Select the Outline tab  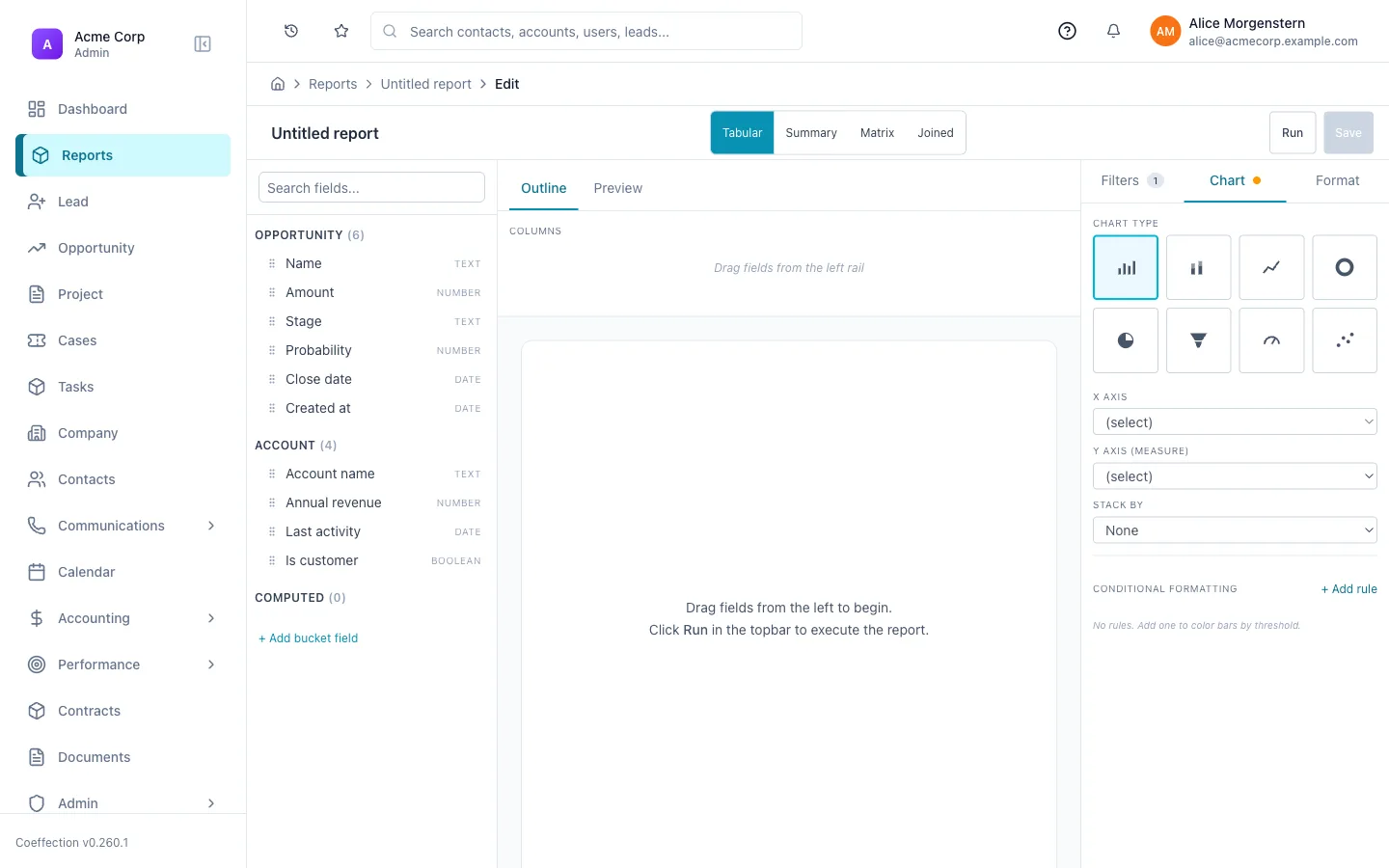(x=544, y=188)
